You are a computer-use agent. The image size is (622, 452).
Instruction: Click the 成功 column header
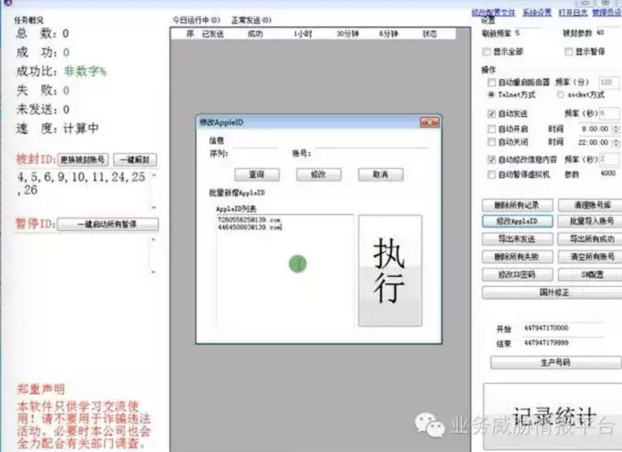(255, 34)
